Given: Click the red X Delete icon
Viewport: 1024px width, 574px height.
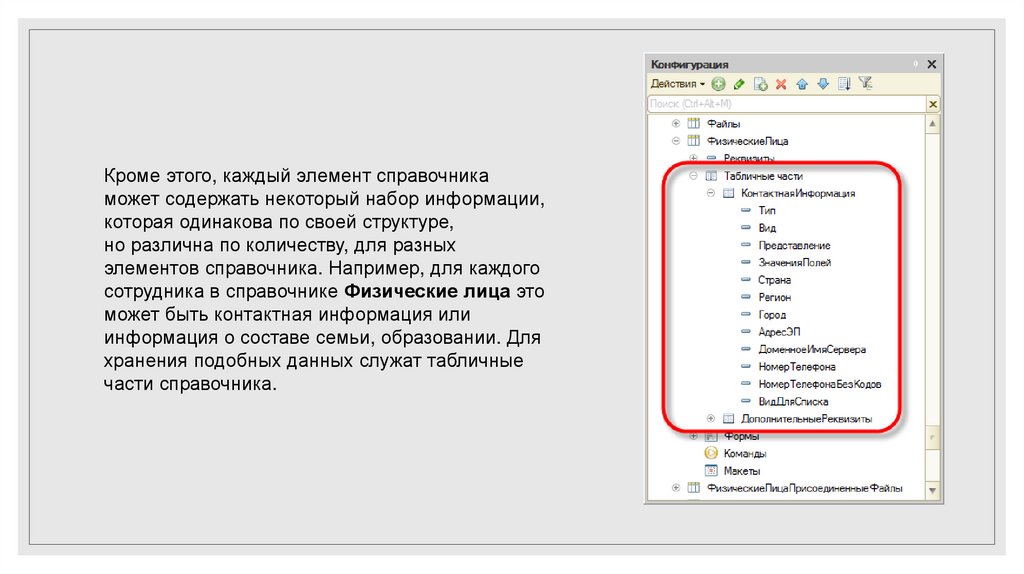Looking at the screenshot, I should (x=781, y=84).
